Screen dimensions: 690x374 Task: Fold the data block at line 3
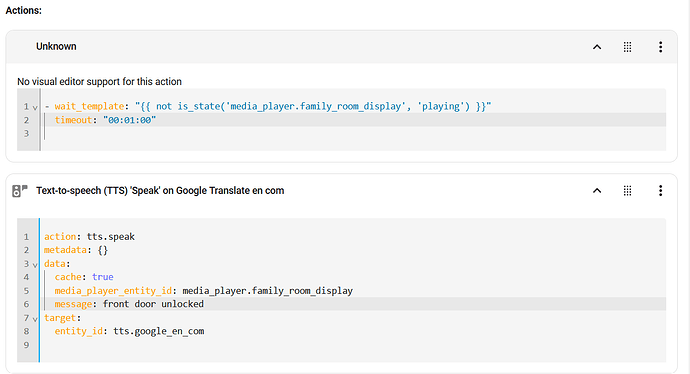coord(35,265)
